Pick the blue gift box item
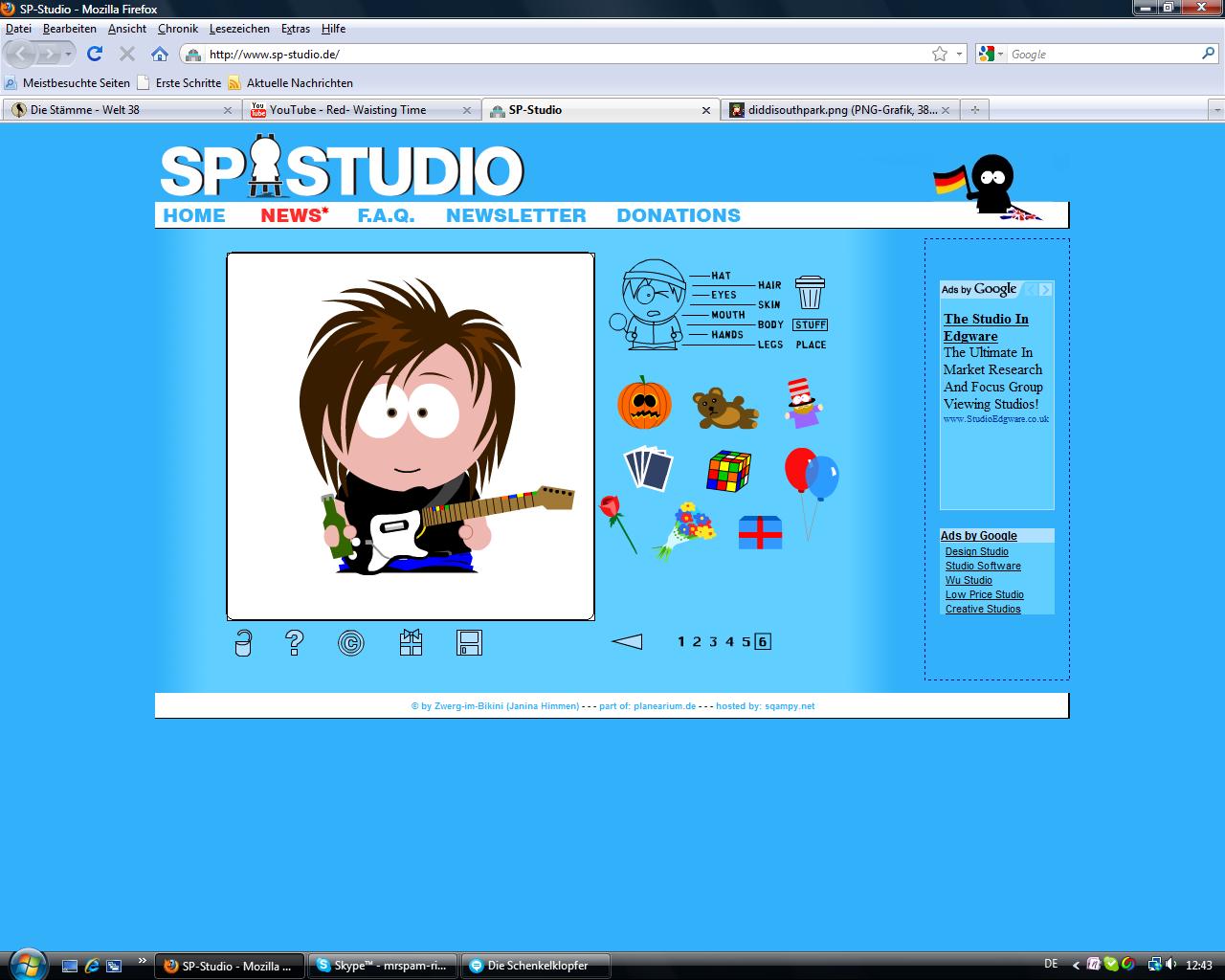Viewport: 1225px width, 980px height. pos(760,532)
